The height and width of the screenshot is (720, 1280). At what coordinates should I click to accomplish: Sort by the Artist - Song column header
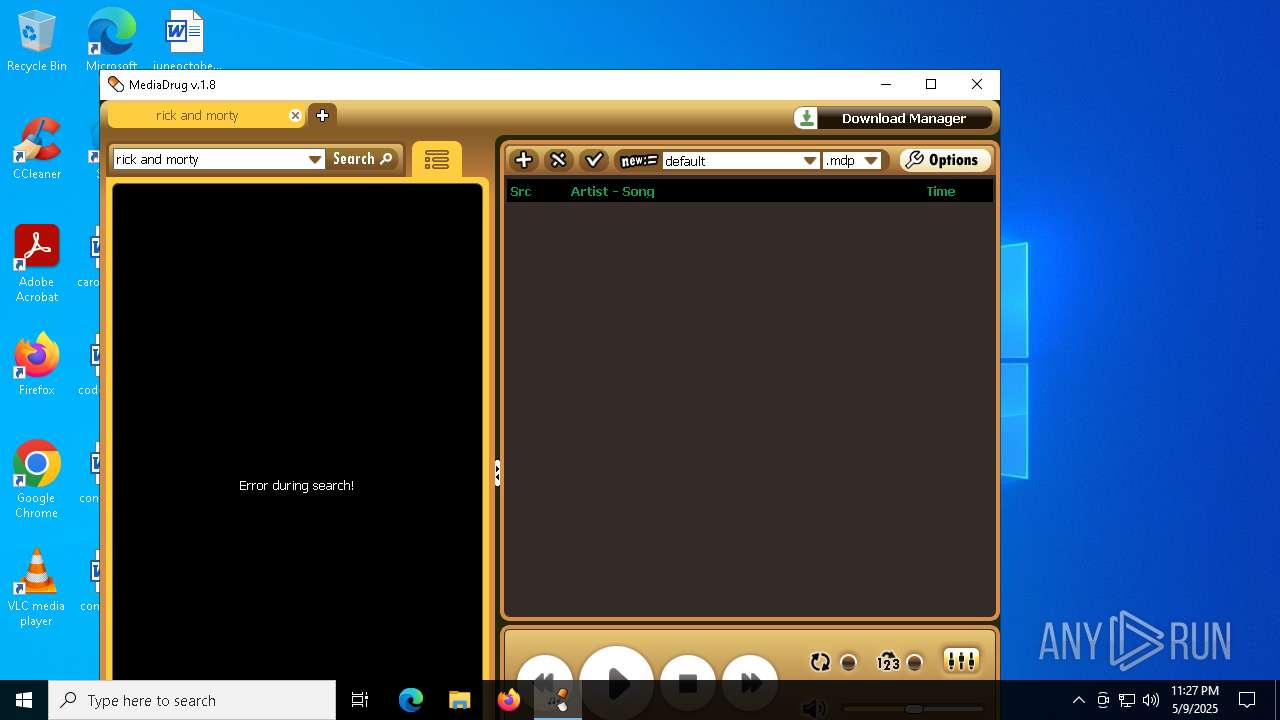pos(612,191)
